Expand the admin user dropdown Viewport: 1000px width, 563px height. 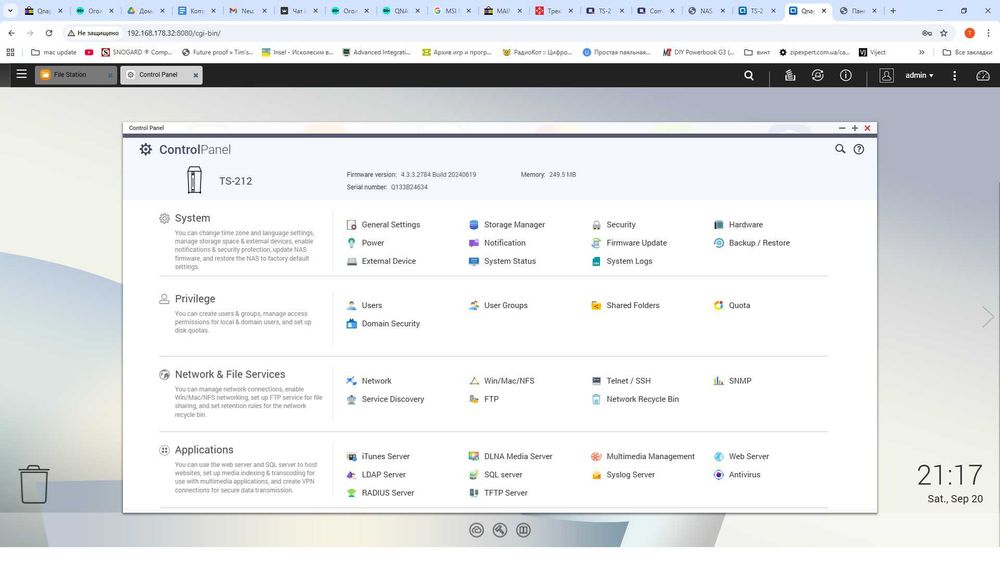point(919,75)
